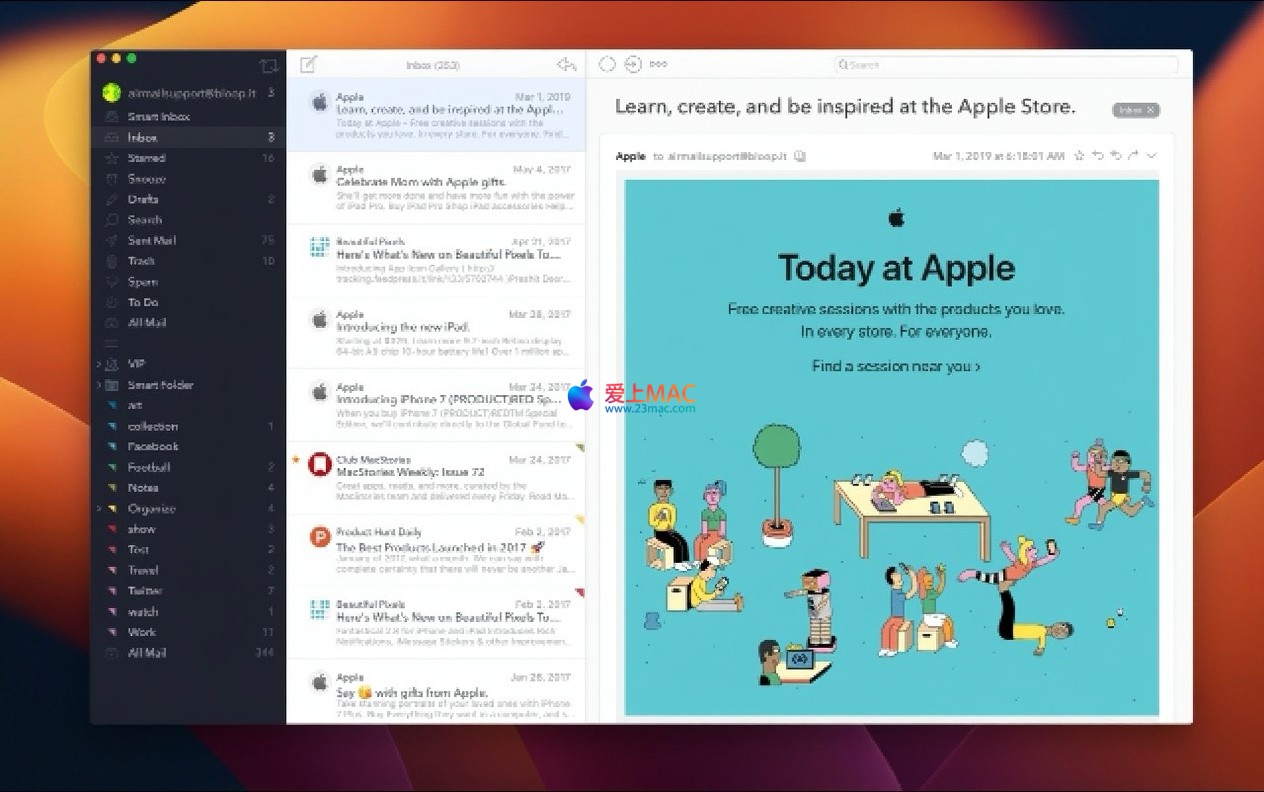Image resolution: width=1264 pixels, height=792 pixels.
Task: Click in the Search field
Action: (1005, 65)
